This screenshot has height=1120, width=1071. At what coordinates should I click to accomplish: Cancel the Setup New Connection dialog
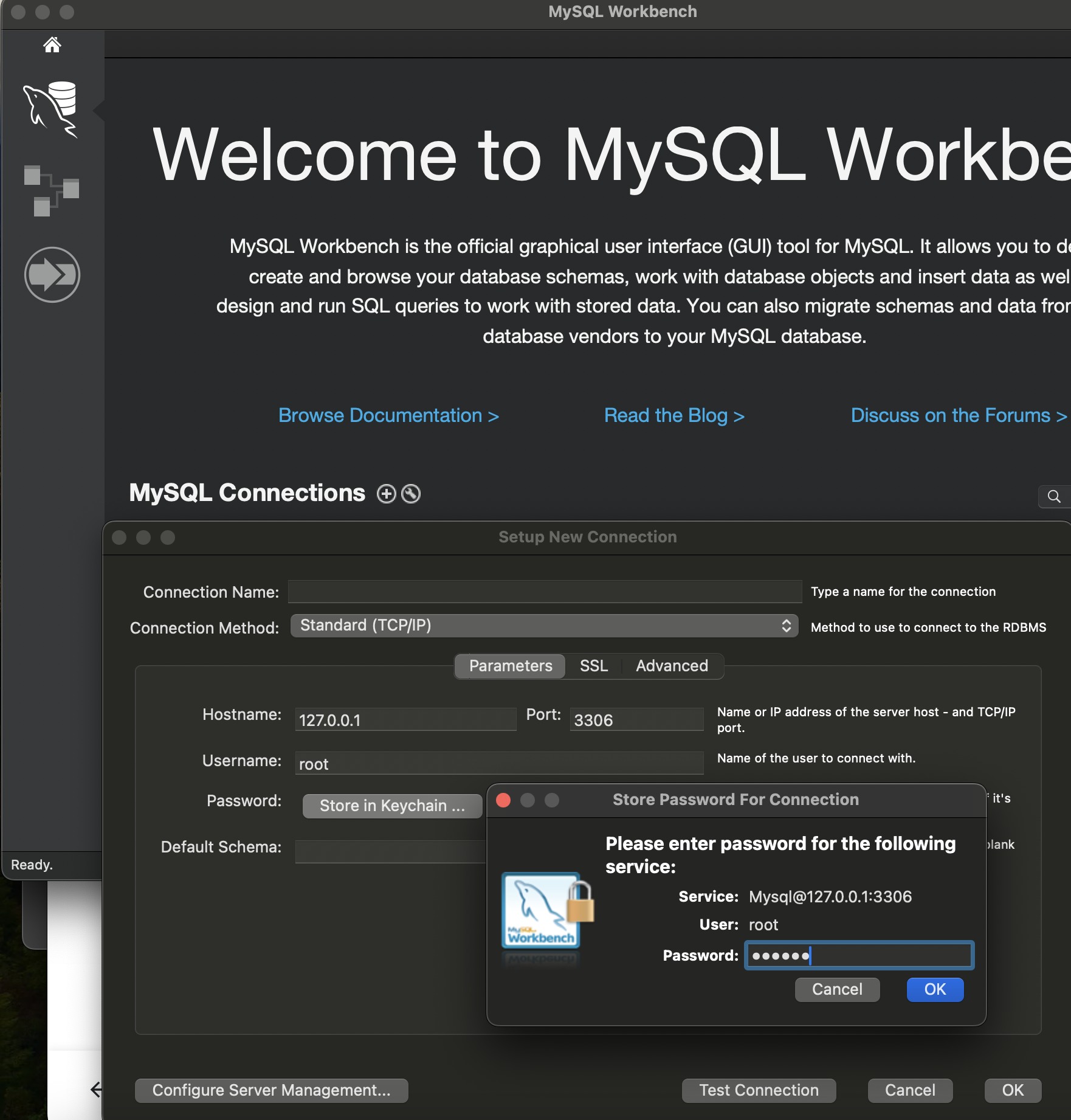[x=910, y=1090]
